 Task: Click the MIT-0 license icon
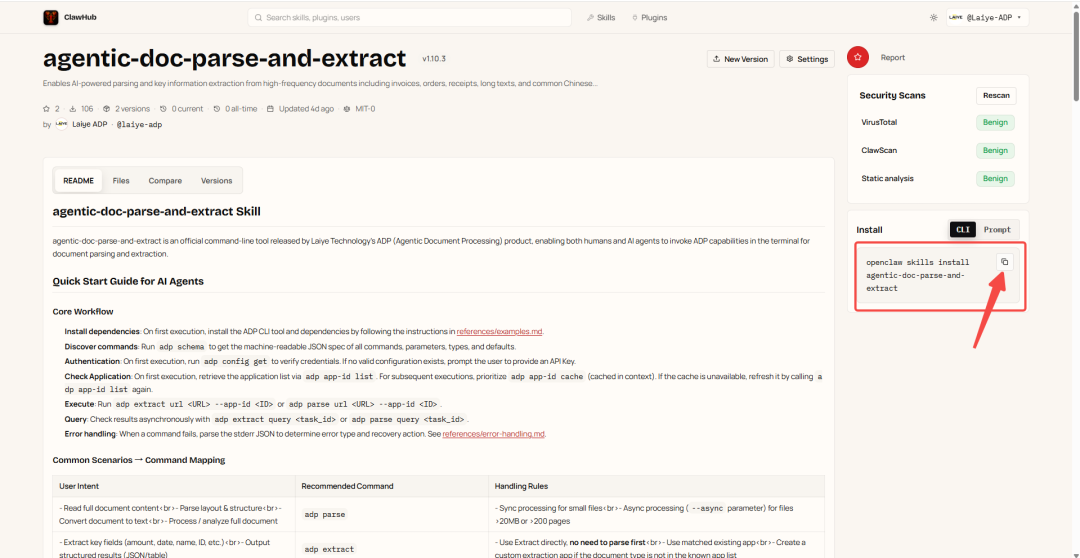(x=347, y=109)
